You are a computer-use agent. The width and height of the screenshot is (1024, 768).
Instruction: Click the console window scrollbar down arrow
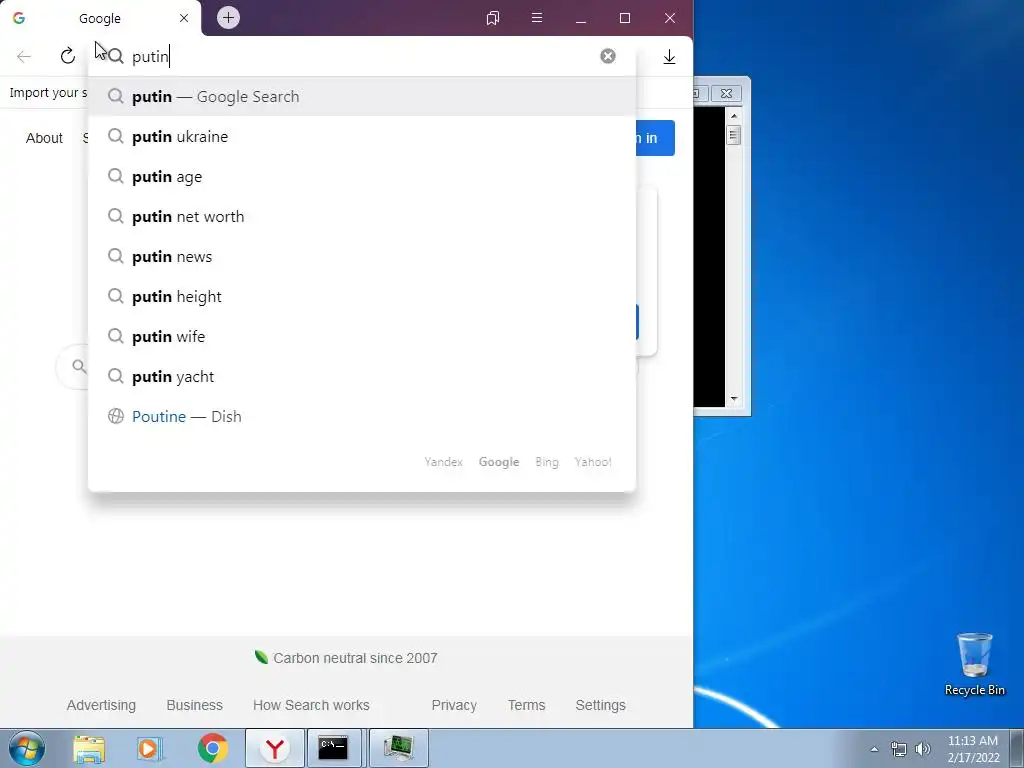pos(734,398)
